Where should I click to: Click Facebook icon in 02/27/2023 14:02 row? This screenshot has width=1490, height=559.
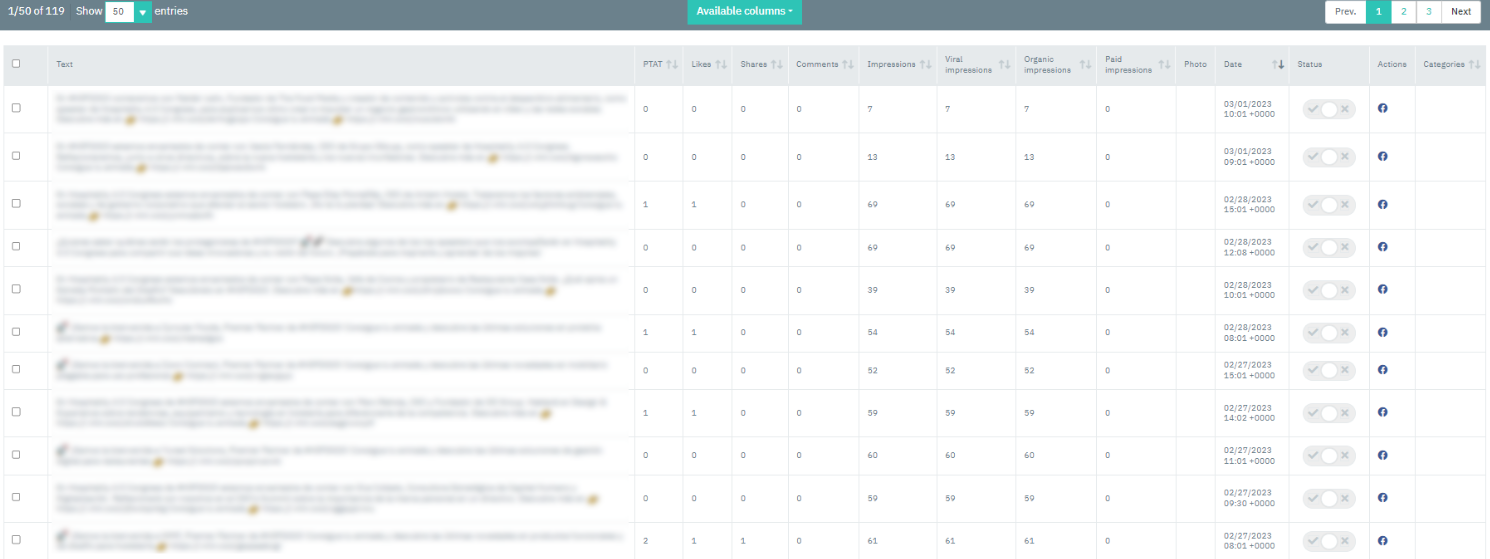point(1382,412)
